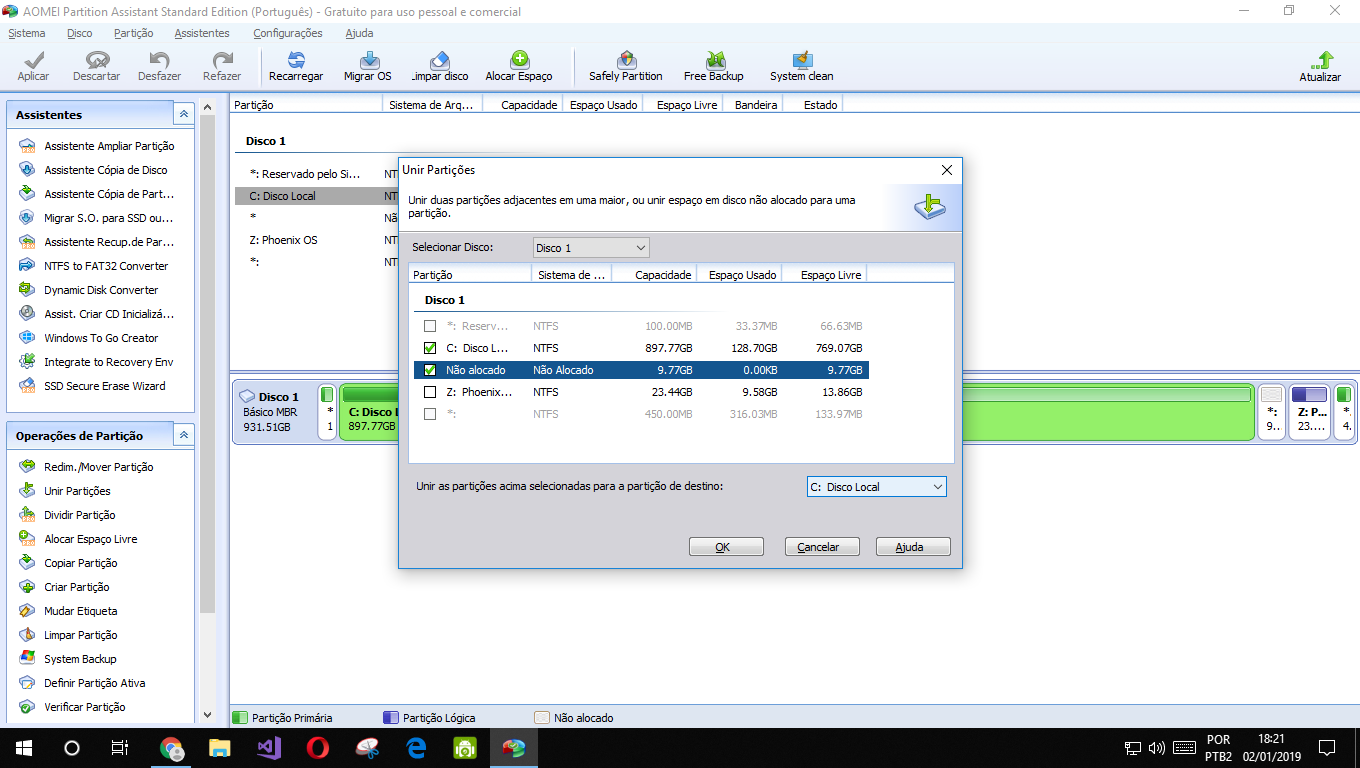Close the Unir Partições dialog
Viewport: 1360px width, 768px height.
pyautogui.click(x=946, y=170)
